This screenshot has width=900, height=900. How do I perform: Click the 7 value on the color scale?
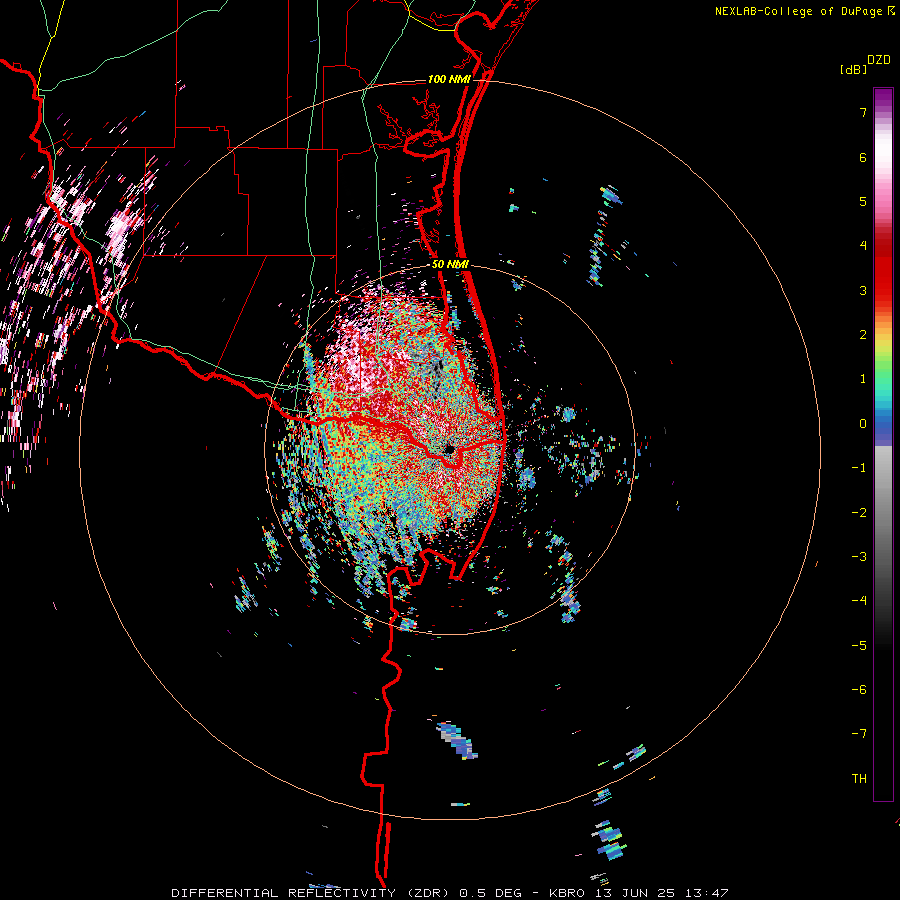[863, 112]
